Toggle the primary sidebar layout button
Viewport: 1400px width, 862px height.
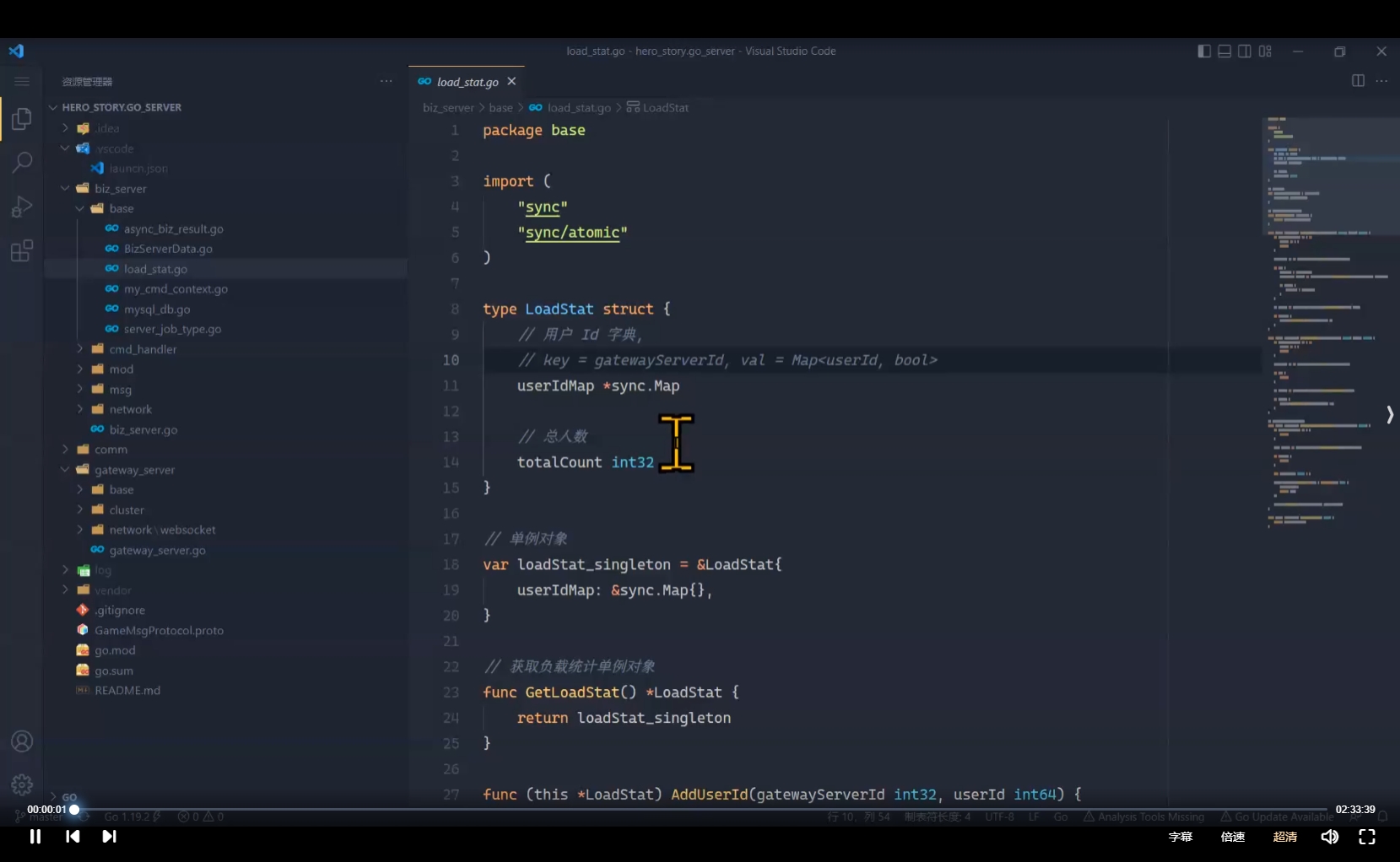1204,51
